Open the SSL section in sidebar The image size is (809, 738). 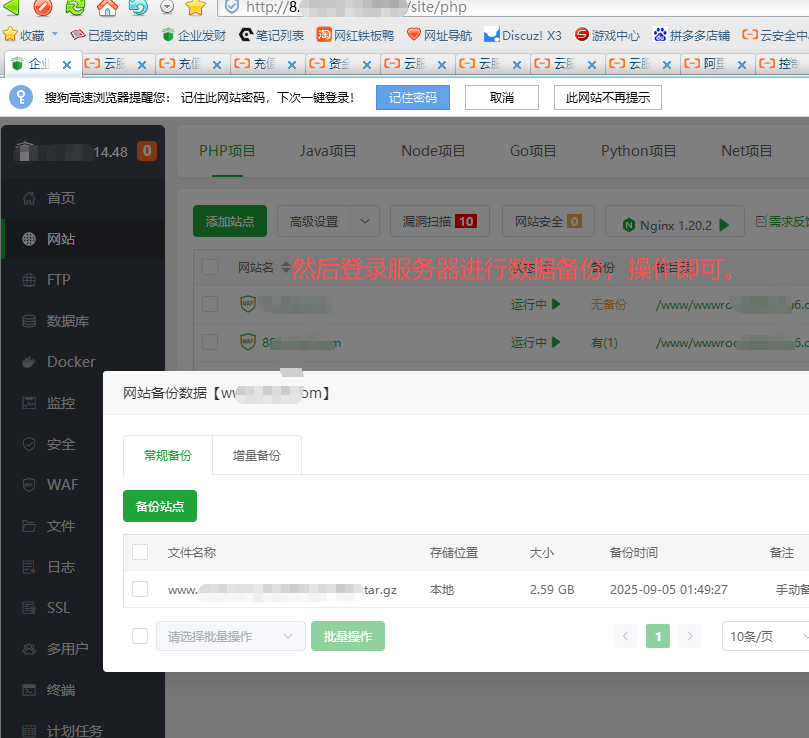58,608
